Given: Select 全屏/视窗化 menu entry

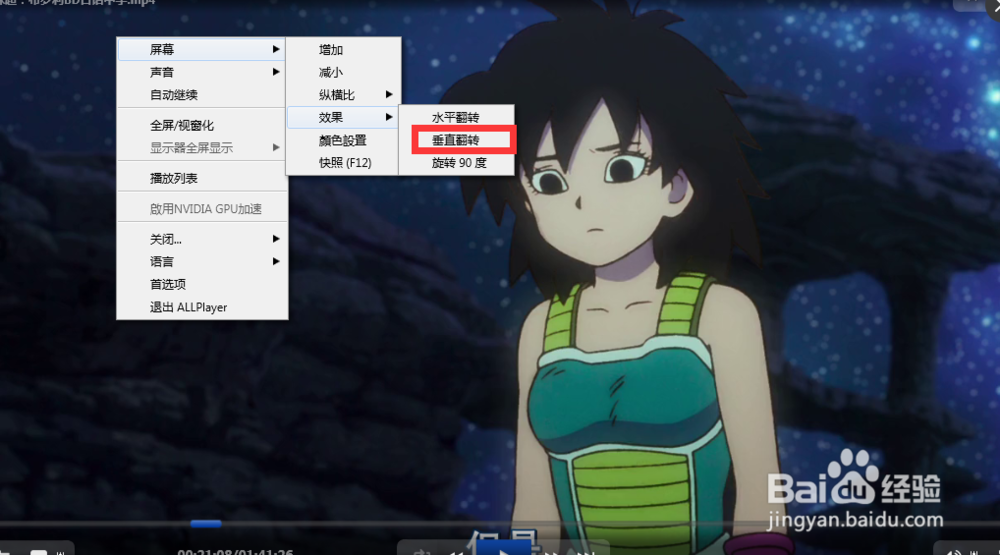Looking at the screenshot, I should [x=202, y=125].
